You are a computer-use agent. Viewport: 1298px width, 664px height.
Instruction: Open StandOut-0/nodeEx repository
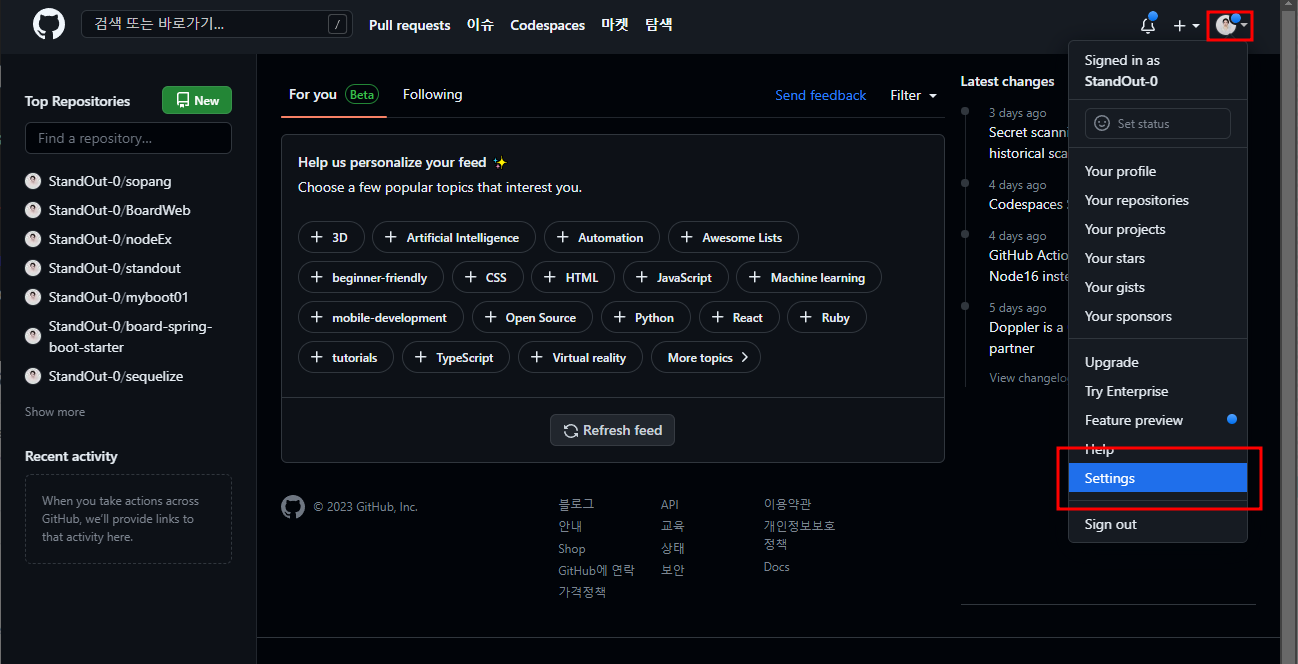click(110, 239)
